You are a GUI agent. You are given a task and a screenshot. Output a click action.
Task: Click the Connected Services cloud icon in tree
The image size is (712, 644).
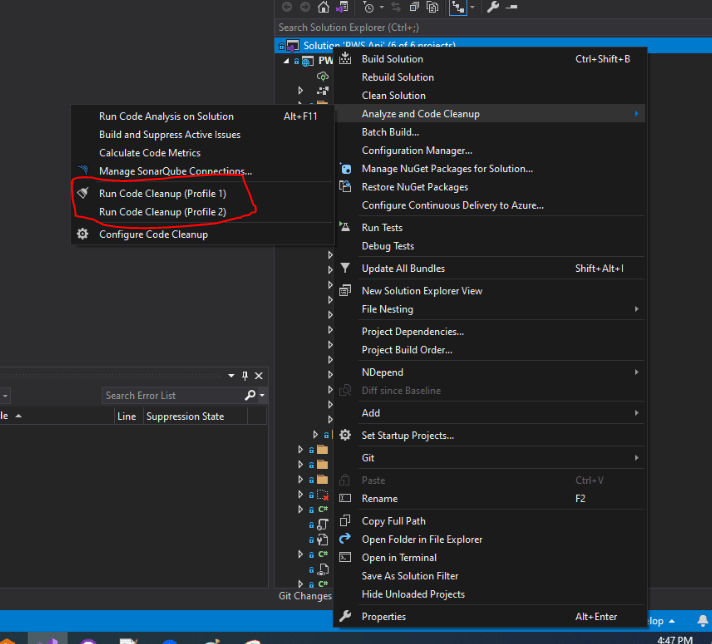(x=322, y=76)
